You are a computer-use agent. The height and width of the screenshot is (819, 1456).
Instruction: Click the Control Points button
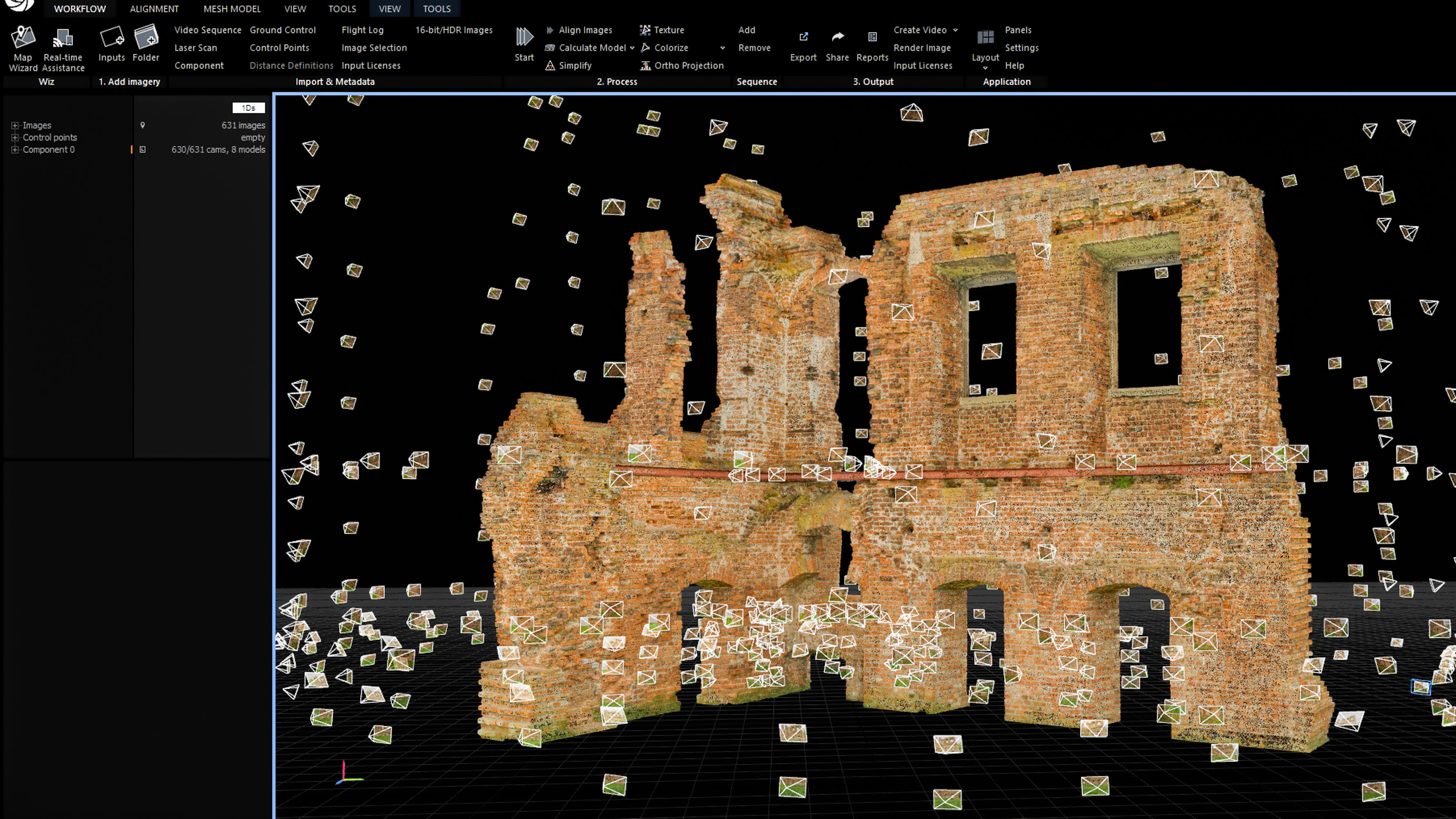pos(279,48)
